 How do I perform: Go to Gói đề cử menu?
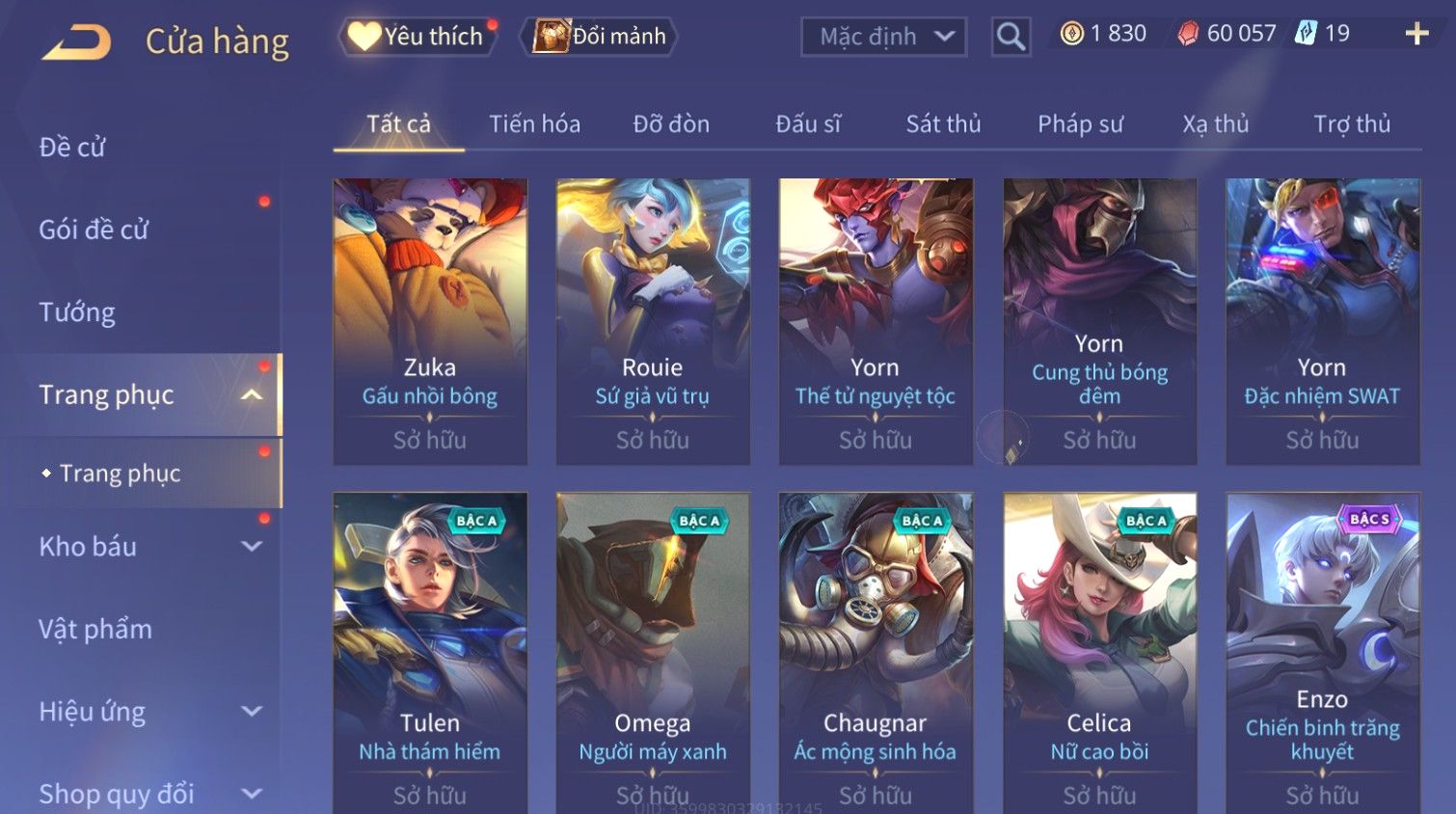[x=94, y=230]
